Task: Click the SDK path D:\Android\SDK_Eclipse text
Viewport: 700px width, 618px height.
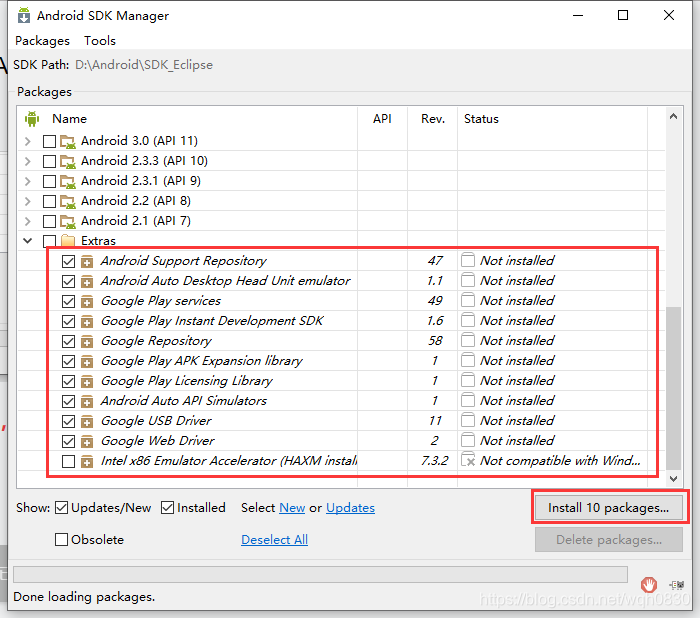Action: click(x=144, y=65)
